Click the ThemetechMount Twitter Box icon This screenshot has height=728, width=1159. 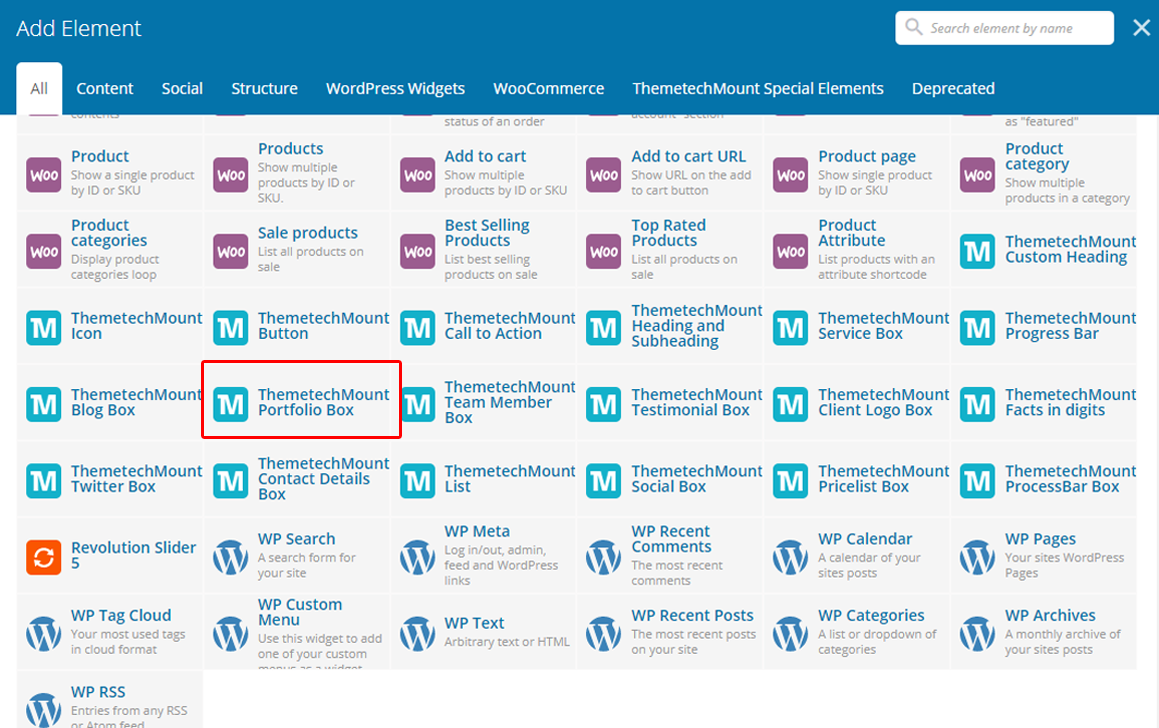tap(44, 480)
